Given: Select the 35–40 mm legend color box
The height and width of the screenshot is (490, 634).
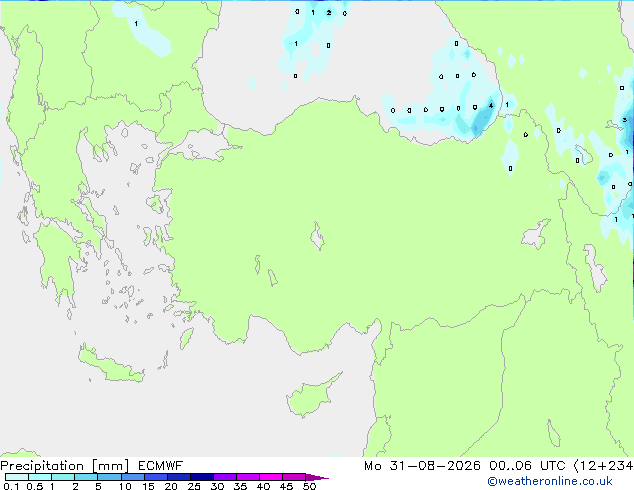Looking at the screenshot, I should [247, 477].
